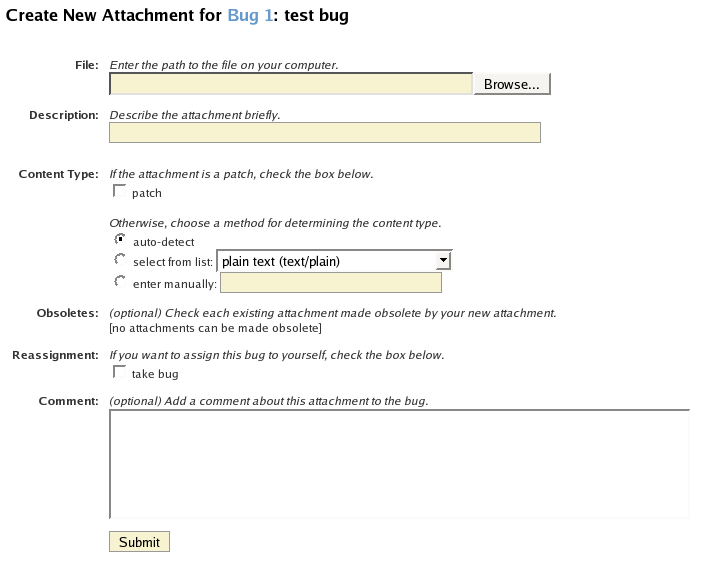Screen dimensions: 707x562
Task: Choose the "select from list" radio button
Action: (x=120, y=260)
